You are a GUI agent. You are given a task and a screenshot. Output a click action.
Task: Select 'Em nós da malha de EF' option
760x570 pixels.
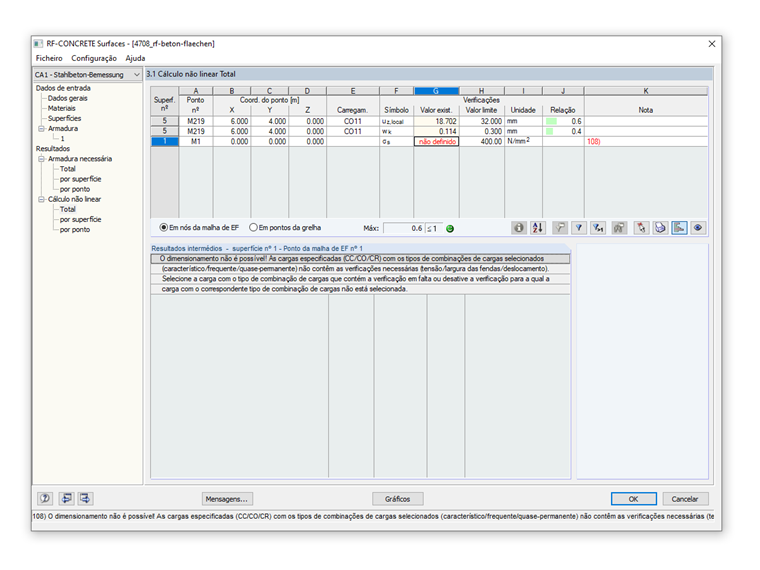tap(199, 227)
